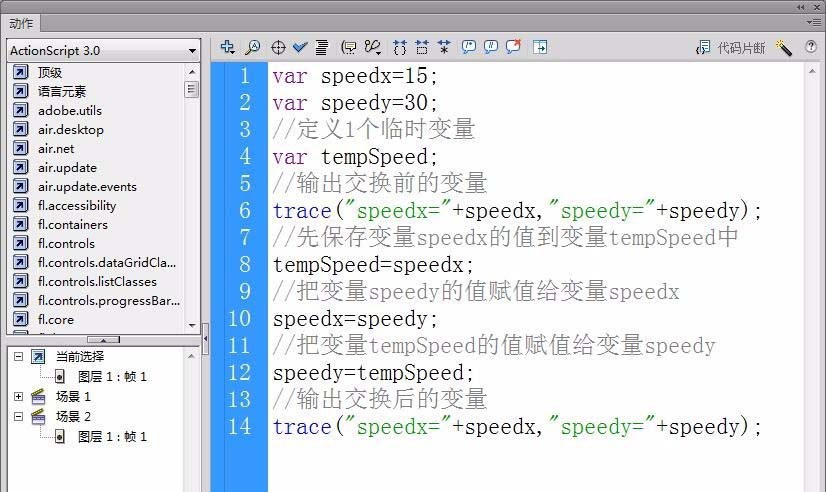Click the package icon beside adobe.utils

(20, 110)
